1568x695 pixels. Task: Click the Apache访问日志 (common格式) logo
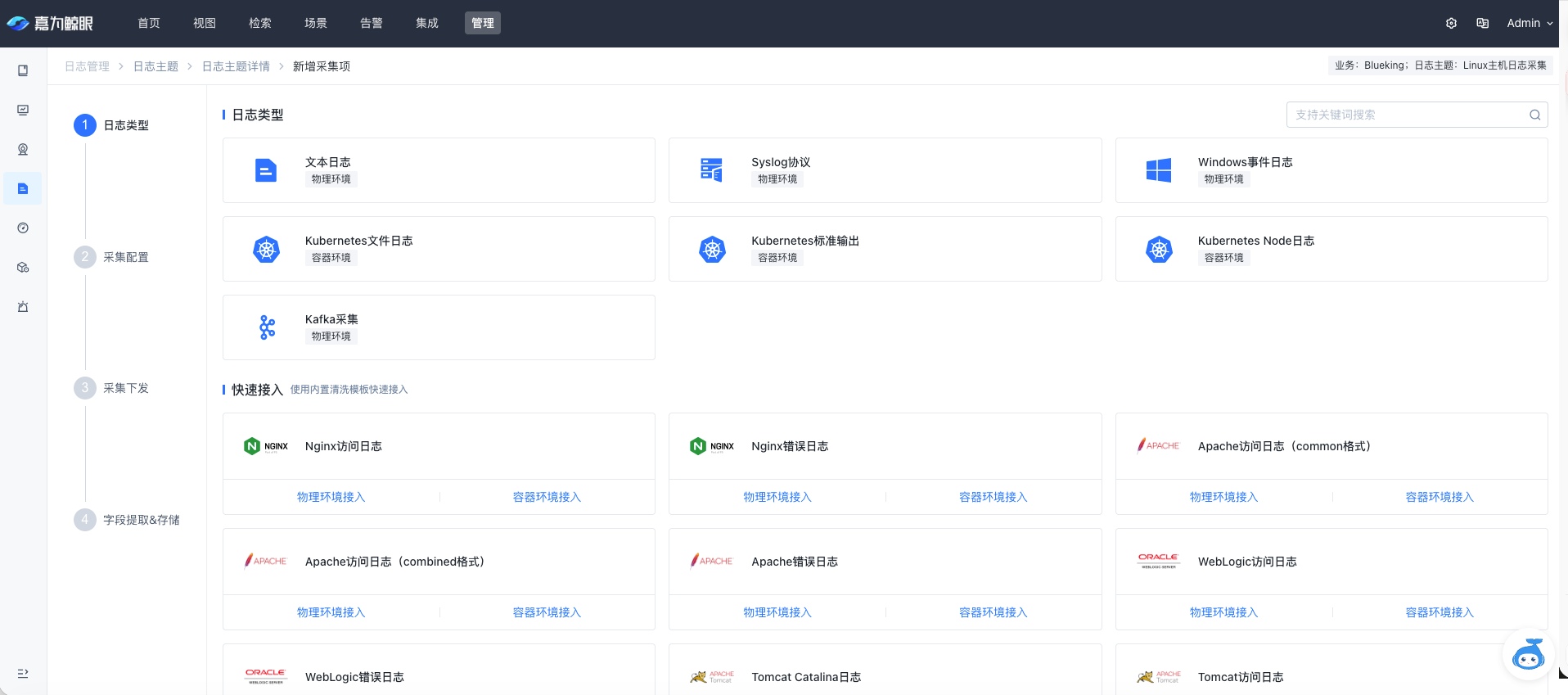(1158, 445)
